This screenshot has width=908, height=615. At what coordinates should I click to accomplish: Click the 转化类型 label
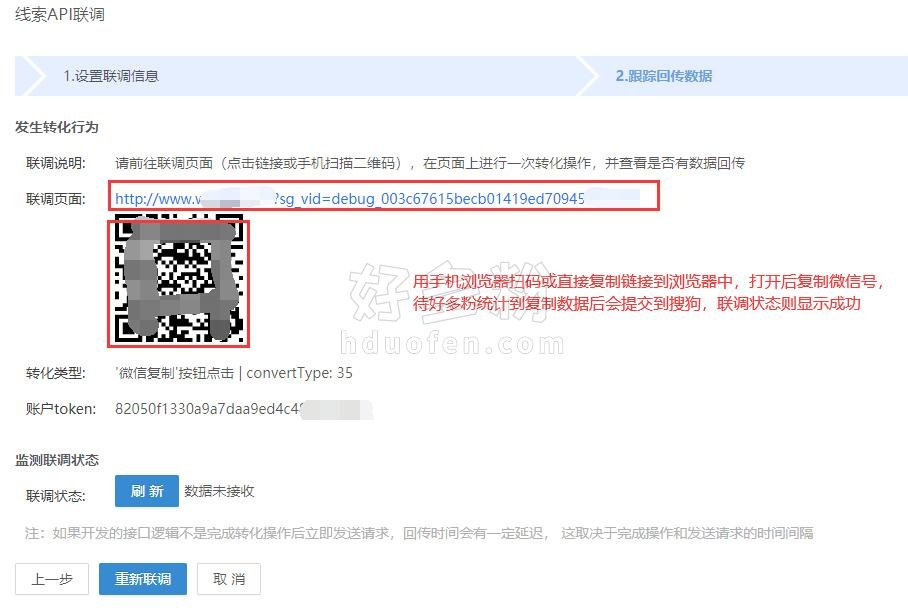pyautogui.click(x=56, y=373)
